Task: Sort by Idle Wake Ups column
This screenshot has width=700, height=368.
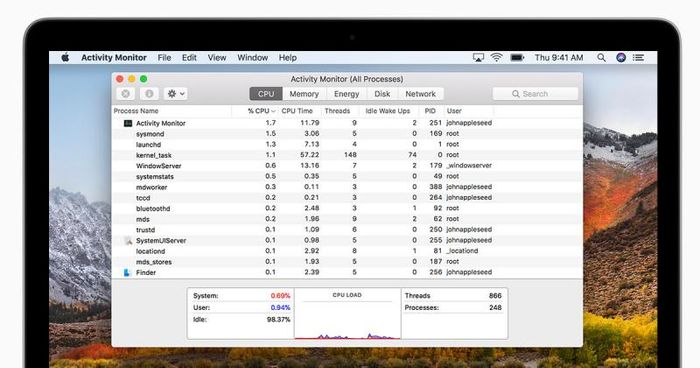Action: (389, 111)
